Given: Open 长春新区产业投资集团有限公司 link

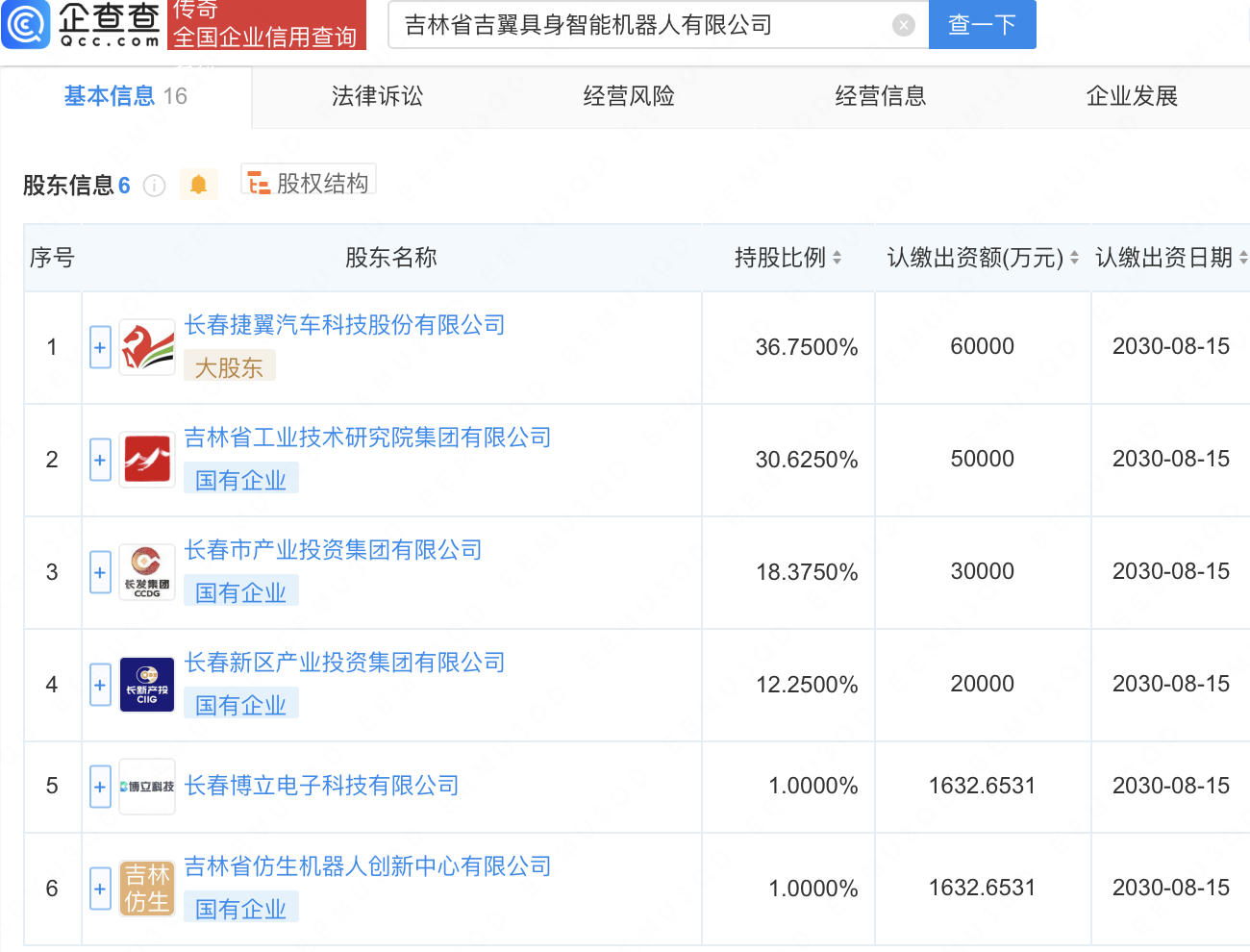Looking at the screenshot, I should [344, 663].
